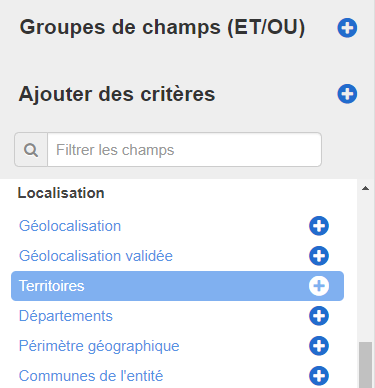Add Départements criterion using plus icon
The width and height of the screenshot is (375, 388).
point(319,316)
